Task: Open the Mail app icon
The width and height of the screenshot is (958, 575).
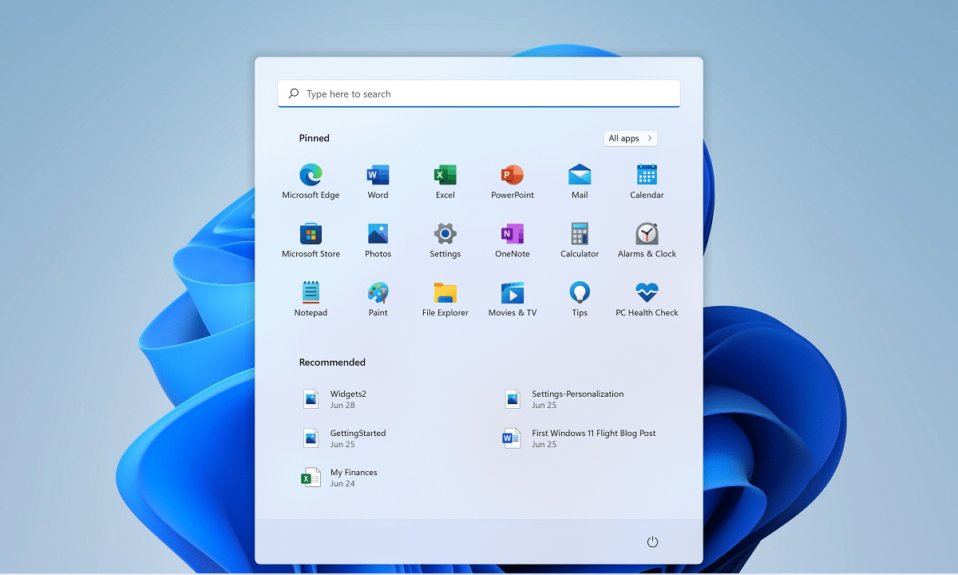Action: click(579, 181)
